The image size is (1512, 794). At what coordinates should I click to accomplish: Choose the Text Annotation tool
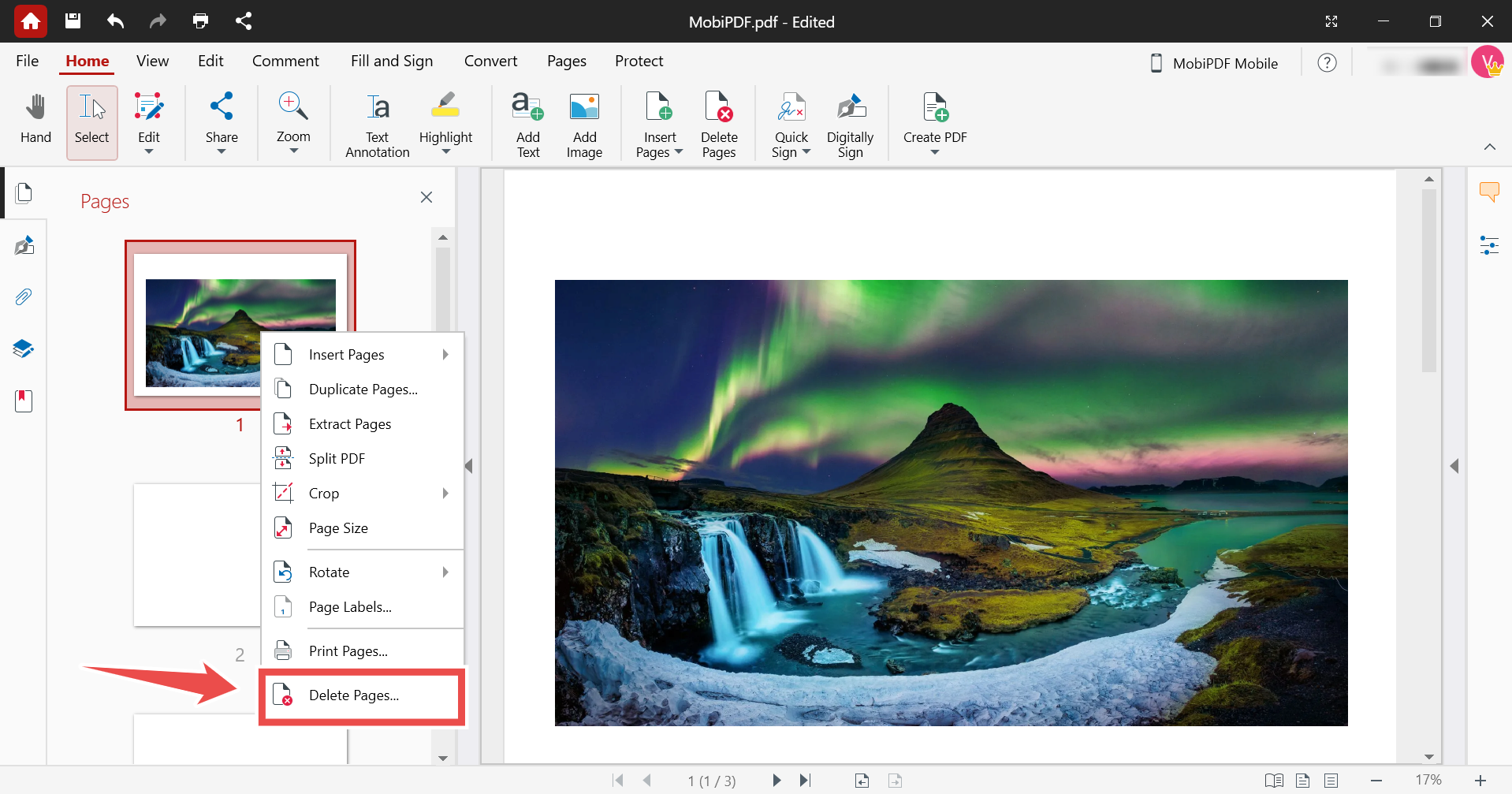coord(378,125)
